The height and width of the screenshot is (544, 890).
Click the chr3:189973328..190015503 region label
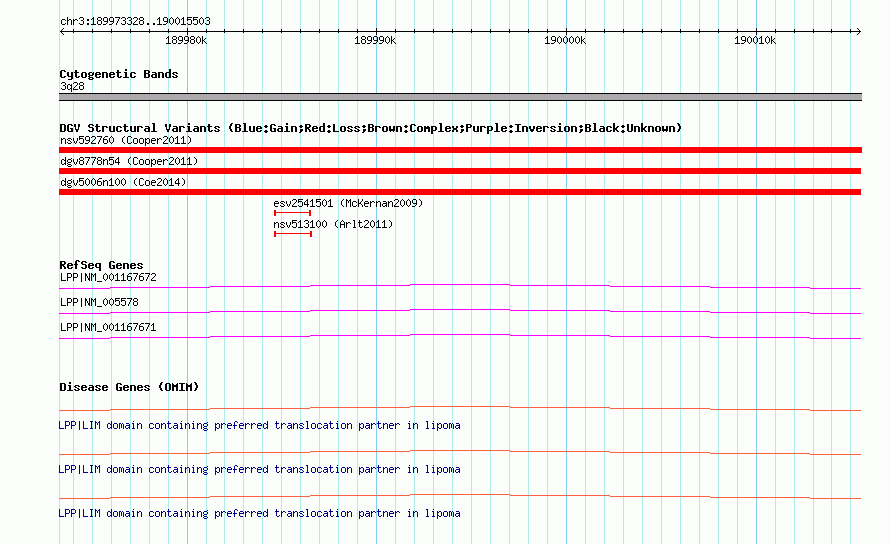[135, 21]
